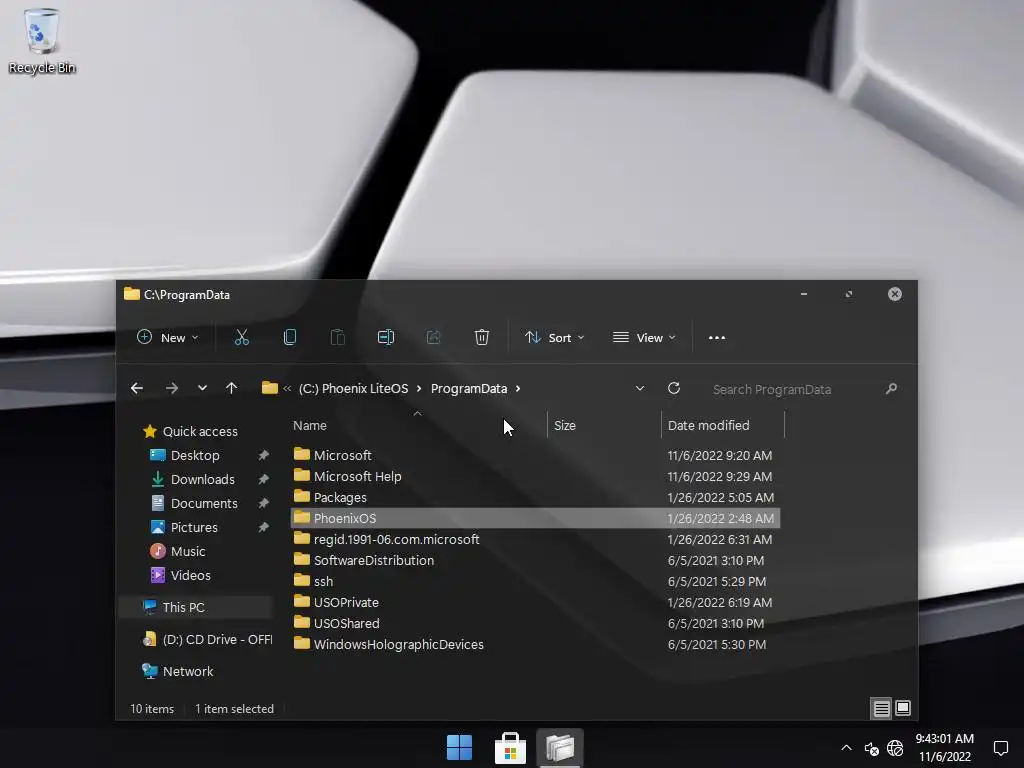Click (C:) Phoenix LiteOS breadcrumb

pos(353,389)
